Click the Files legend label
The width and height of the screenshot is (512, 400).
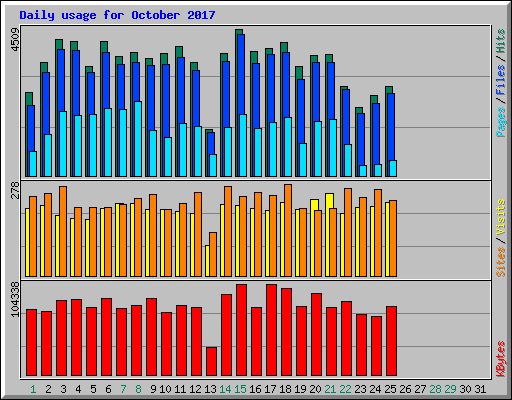[x=500, y=79]
